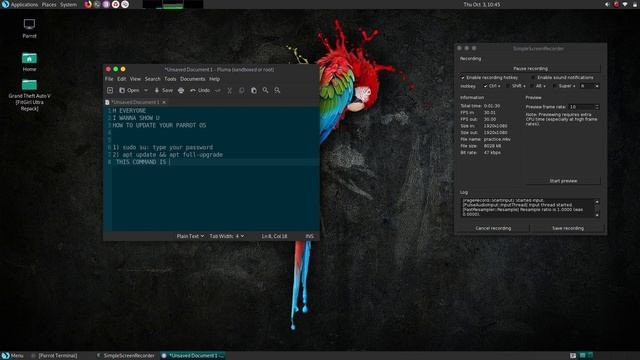The image size is (640, 360).
Task: Open the Search menu in Pluma
Action: pos(153,79)
